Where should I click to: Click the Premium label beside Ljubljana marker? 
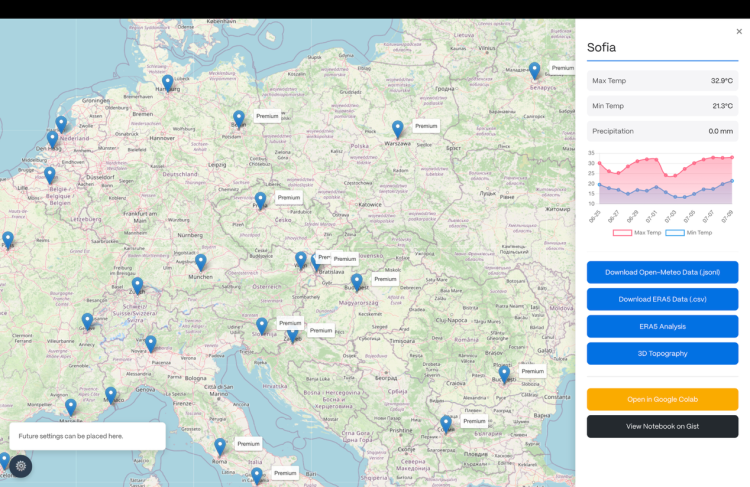290,323
